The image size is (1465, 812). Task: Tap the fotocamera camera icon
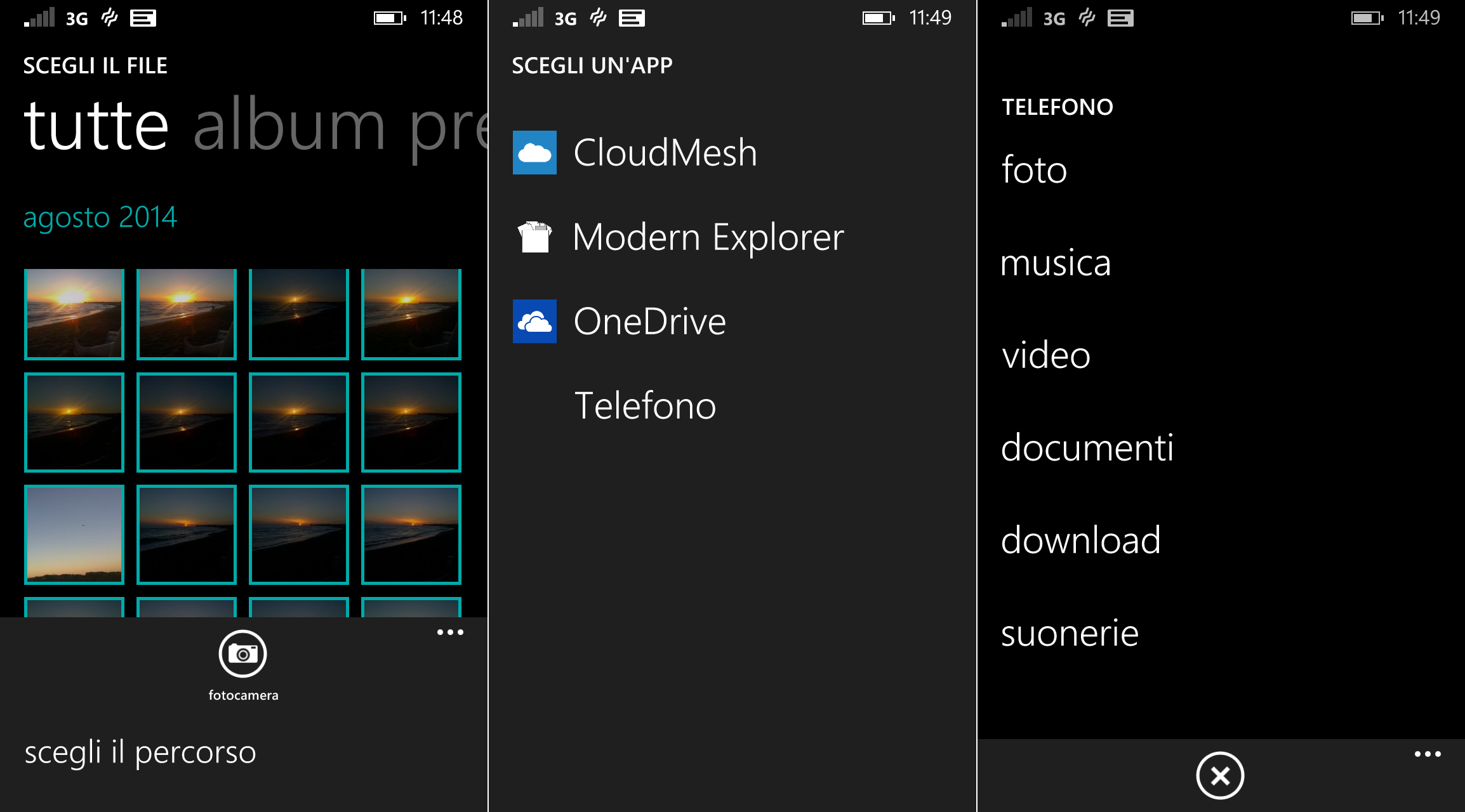point(242,653)
